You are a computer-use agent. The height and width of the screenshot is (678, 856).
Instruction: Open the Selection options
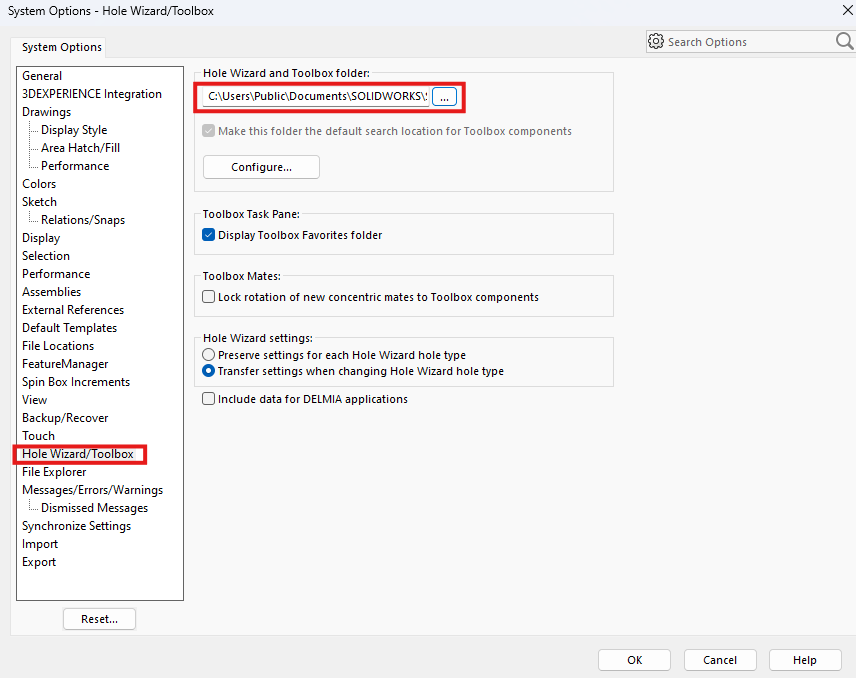click(x=46, y=256)
